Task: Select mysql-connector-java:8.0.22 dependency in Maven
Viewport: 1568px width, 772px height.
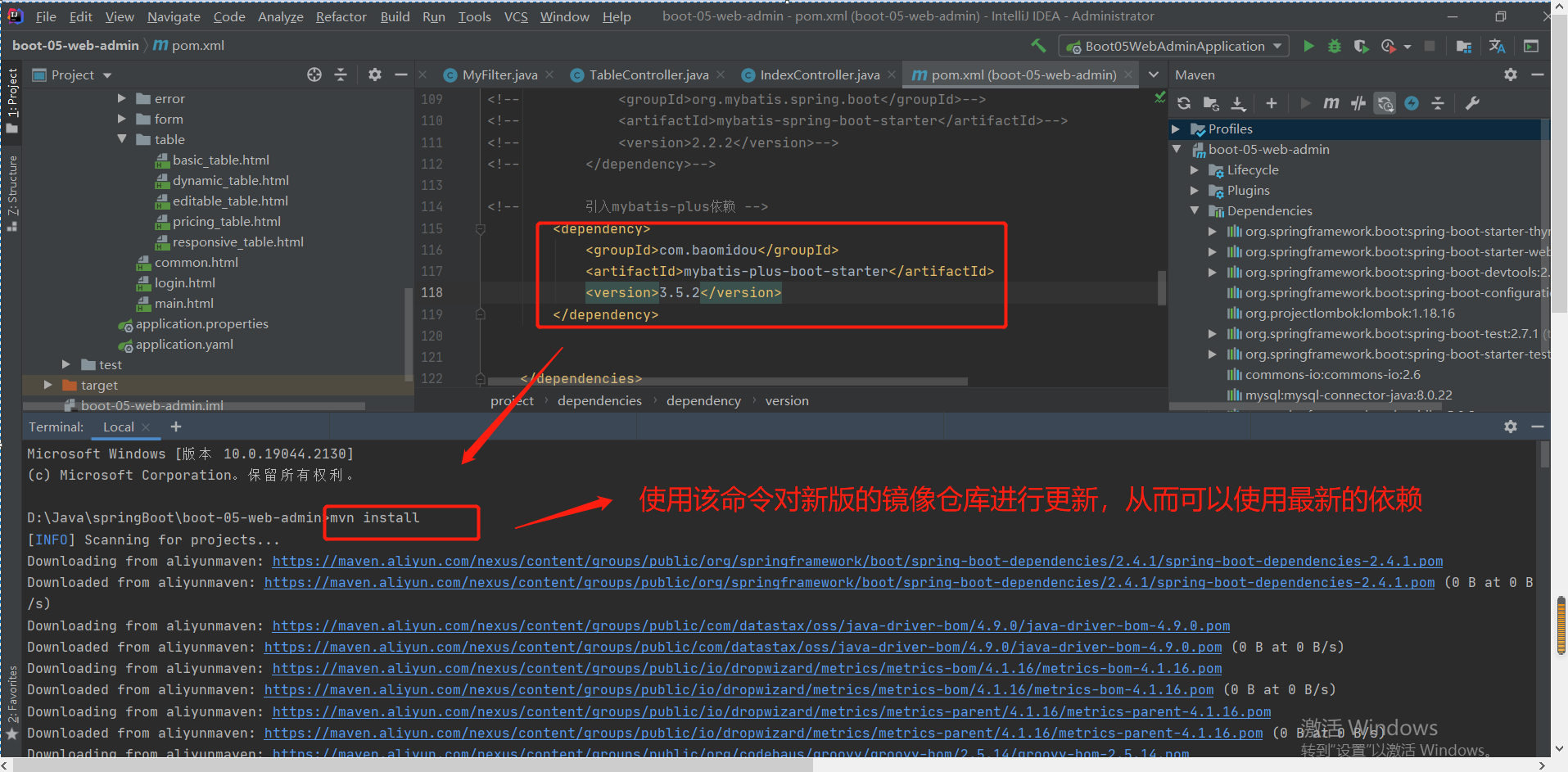Action: coord(1348,395)
